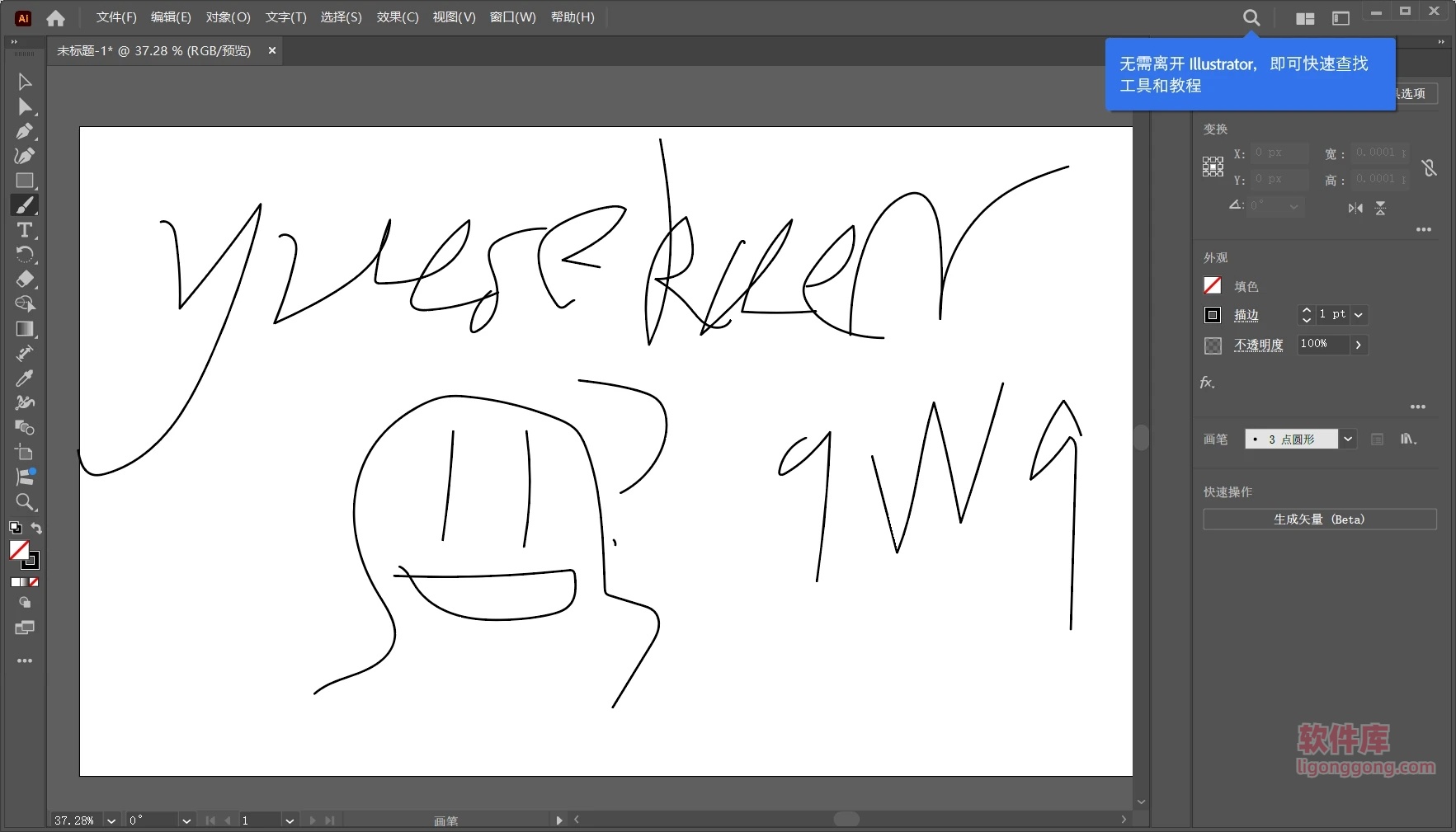The image size is (1456, 832).
Task: Click the 生成矢量 (Beta) button
Action: (1319, 519)
